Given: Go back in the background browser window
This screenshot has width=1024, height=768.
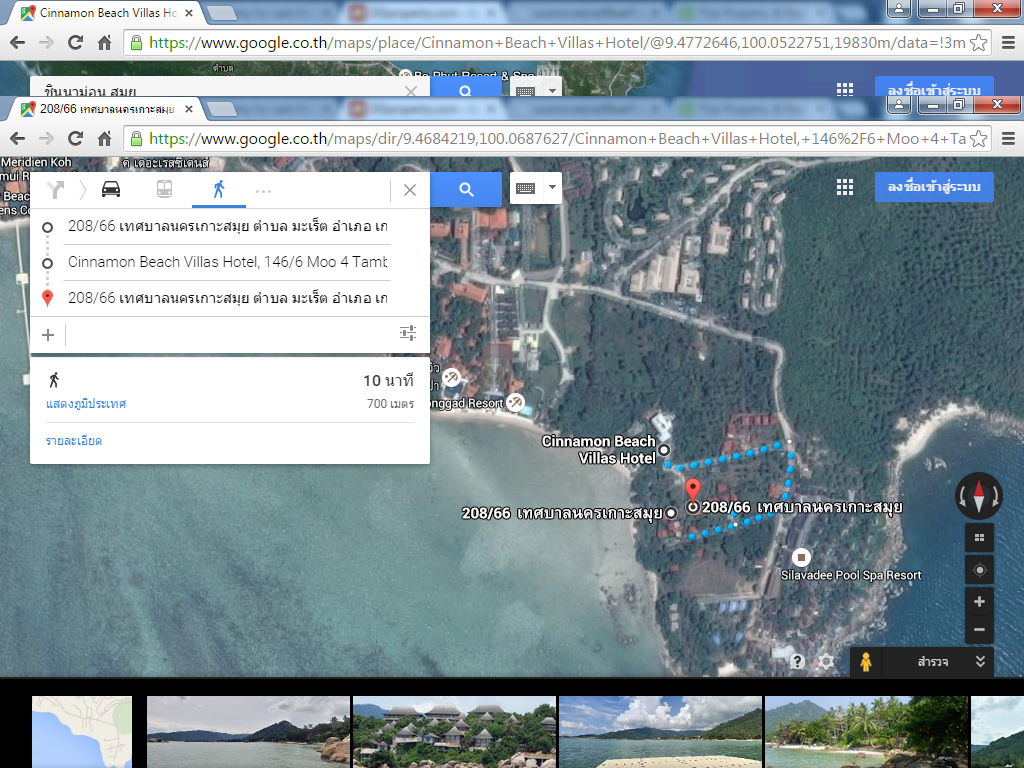Looking at the screenshot, I should pyautogui.click(x=18, y=42).
